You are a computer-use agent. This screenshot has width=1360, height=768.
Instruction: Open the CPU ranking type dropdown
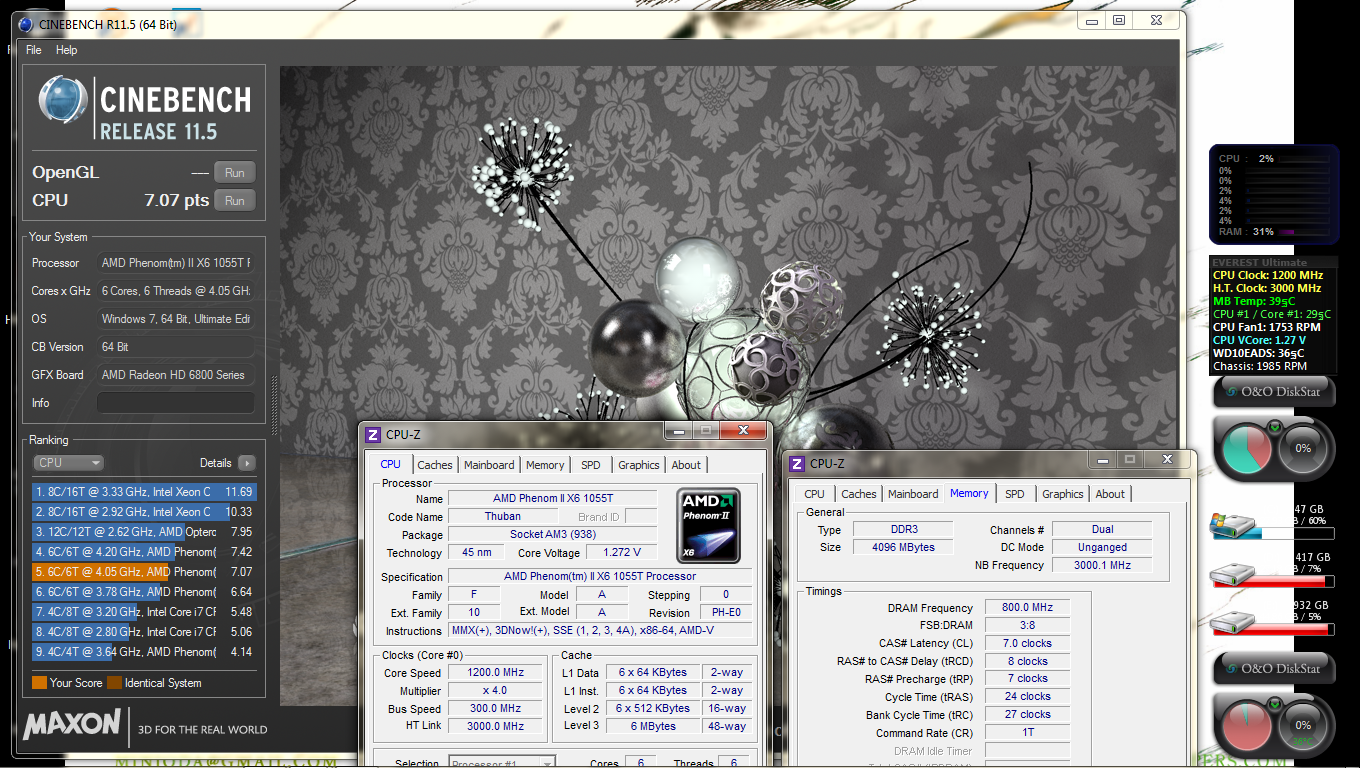(x=68, y=463)
